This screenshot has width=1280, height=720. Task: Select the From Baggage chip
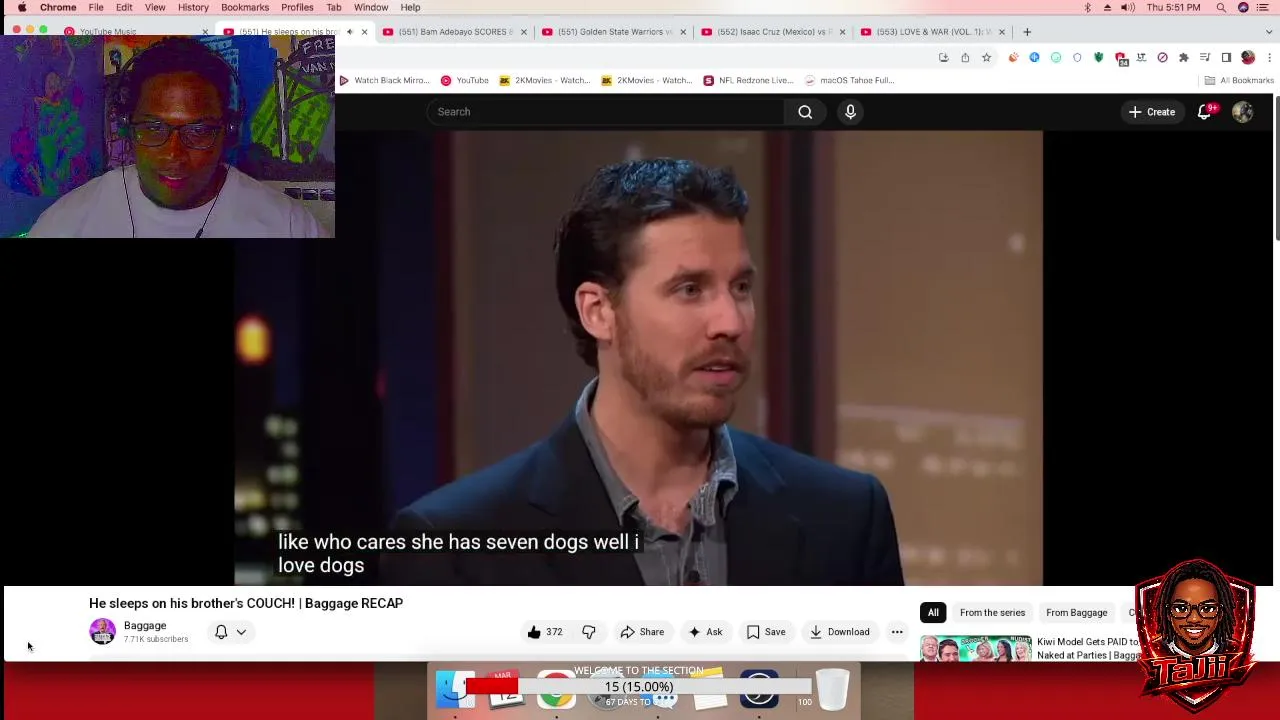pos(1076,613)
